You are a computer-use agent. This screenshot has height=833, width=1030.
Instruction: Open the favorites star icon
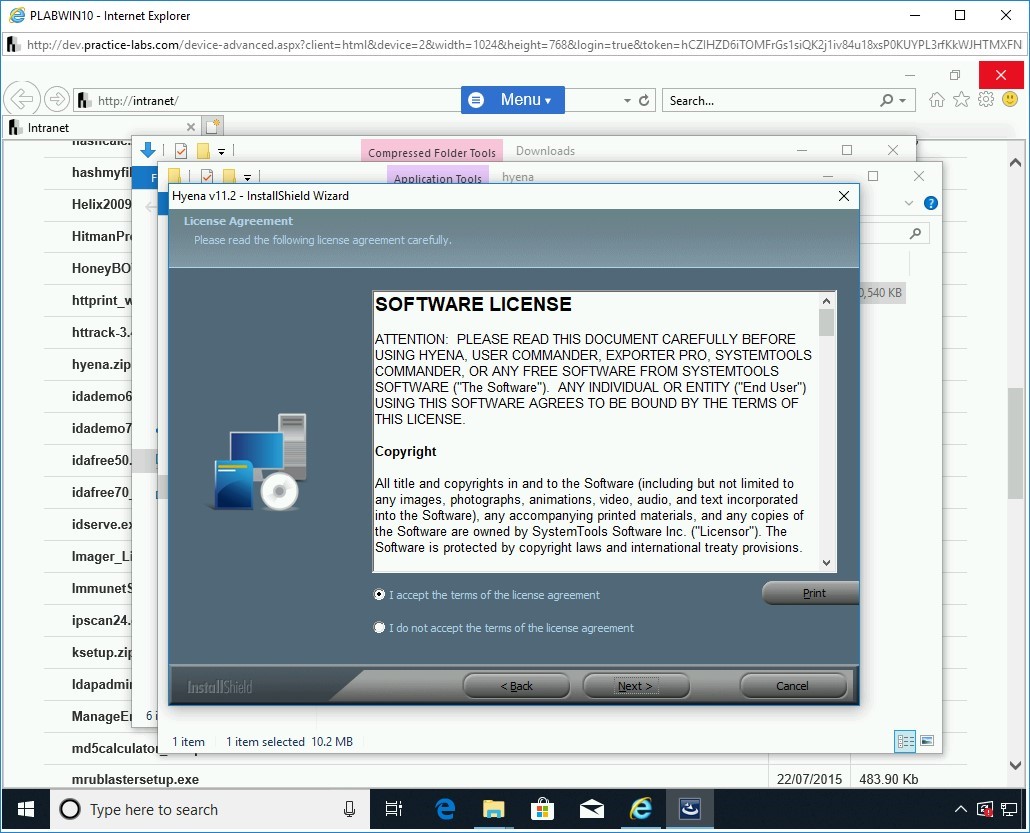click(x=961, y=100)
